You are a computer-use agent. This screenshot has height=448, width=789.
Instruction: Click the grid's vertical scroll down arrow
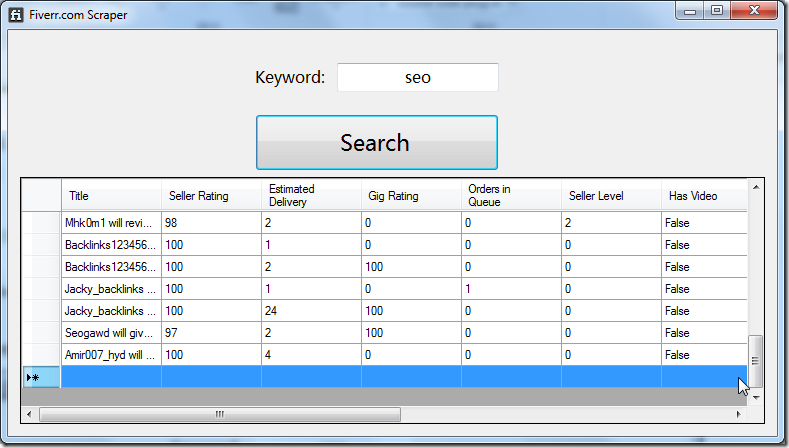pos(756,398)
